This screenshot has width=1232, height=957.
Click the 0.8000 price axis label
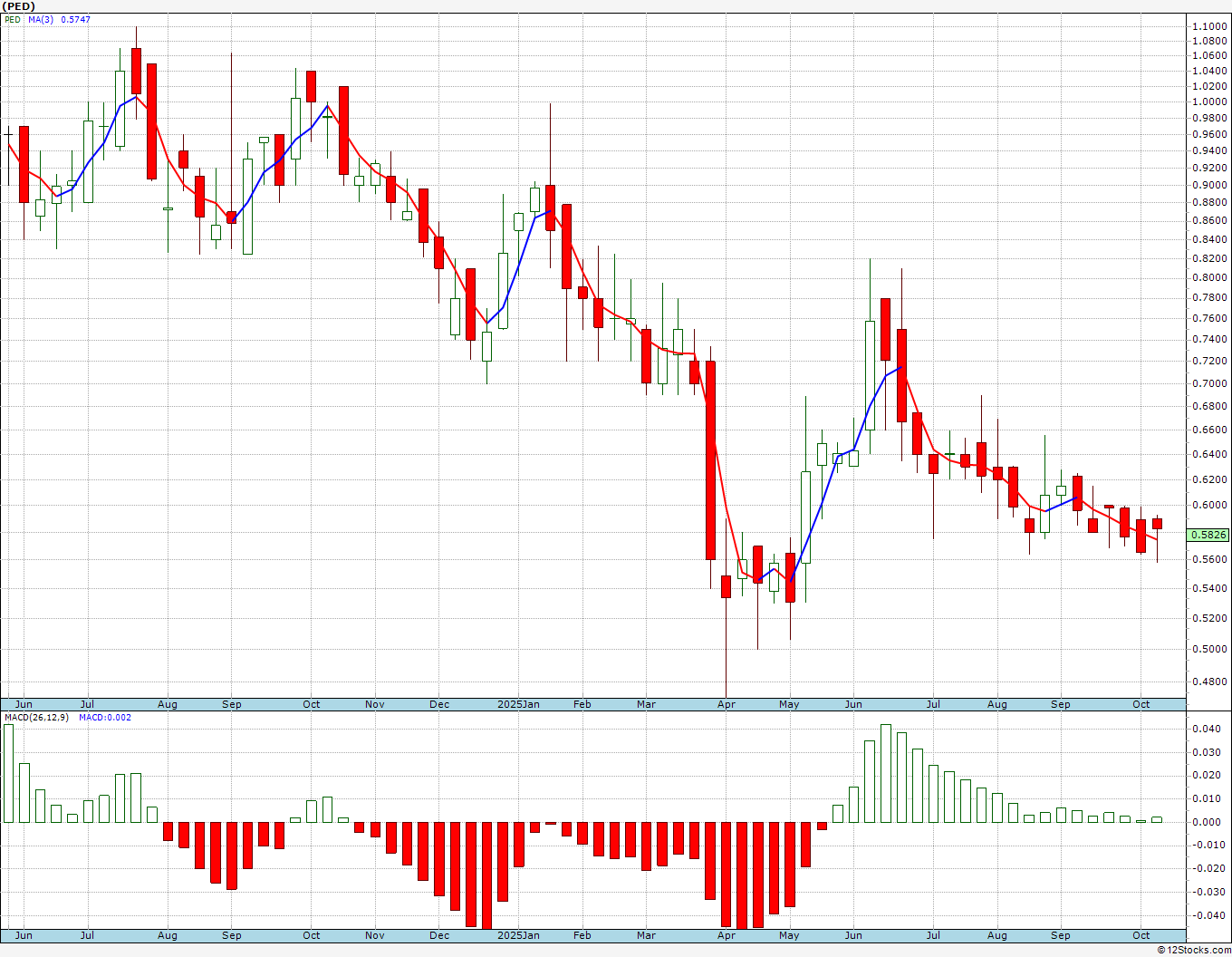(1210, 277)
